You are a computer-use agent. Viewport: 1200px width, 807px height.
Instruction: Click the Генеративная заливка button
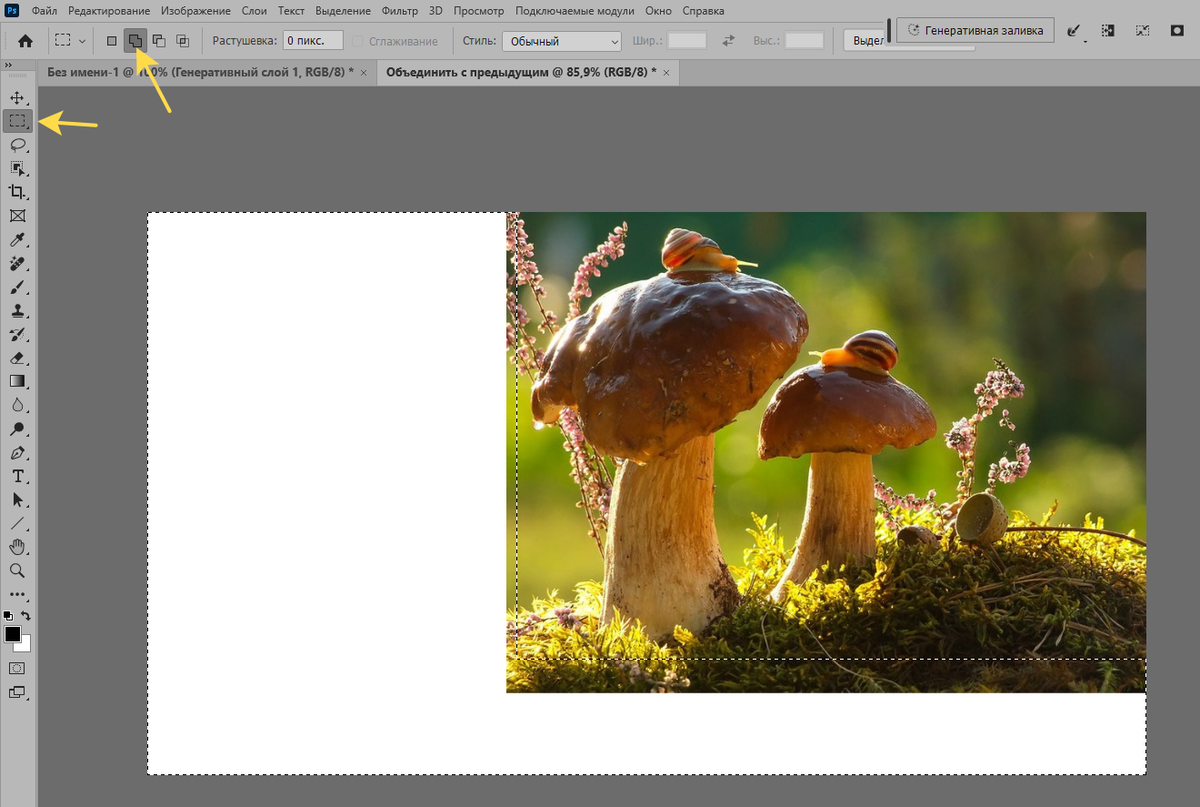tap(975, 30)
